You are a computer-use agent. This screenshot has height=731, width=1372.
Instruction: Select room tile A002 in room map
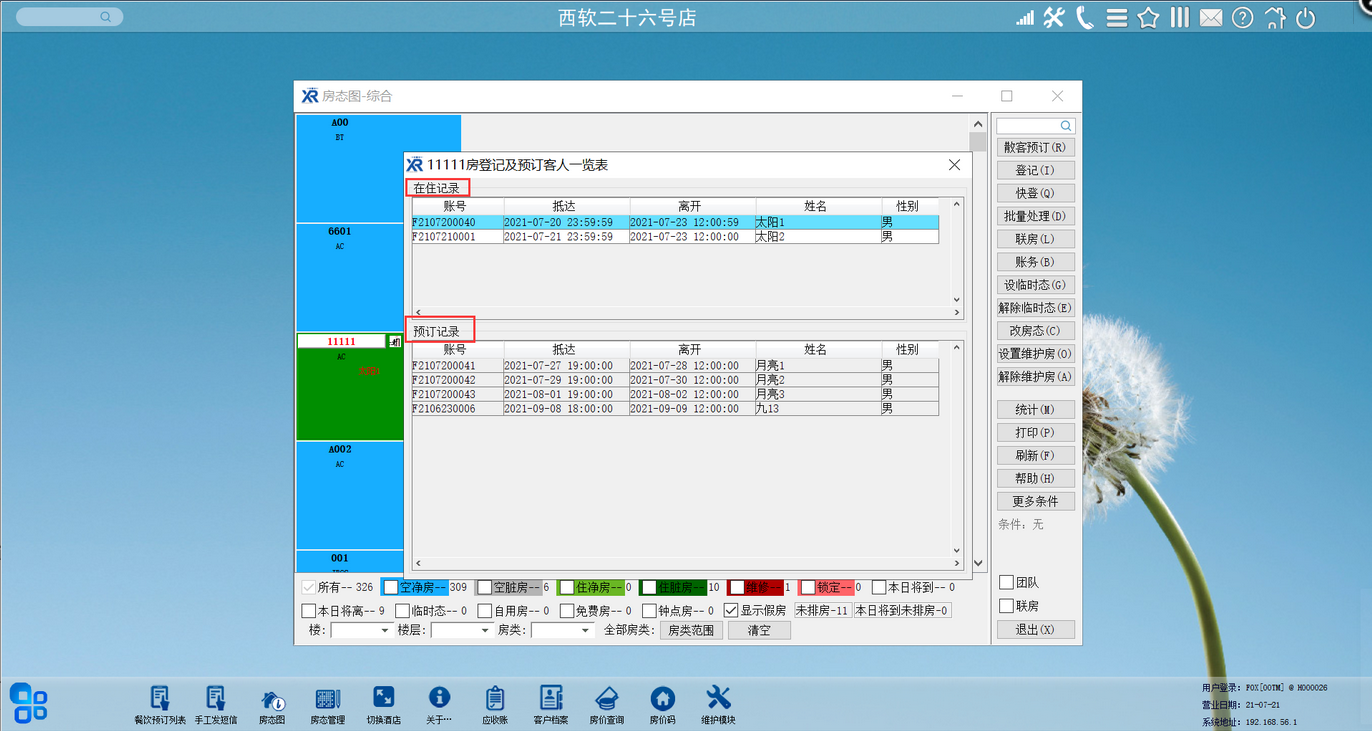tap(350, 495)
